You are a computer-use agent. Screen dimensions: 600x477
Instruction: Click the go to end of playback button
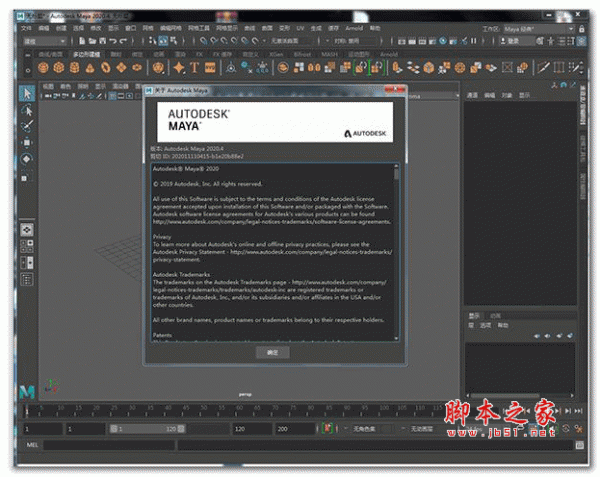point(578,411)
